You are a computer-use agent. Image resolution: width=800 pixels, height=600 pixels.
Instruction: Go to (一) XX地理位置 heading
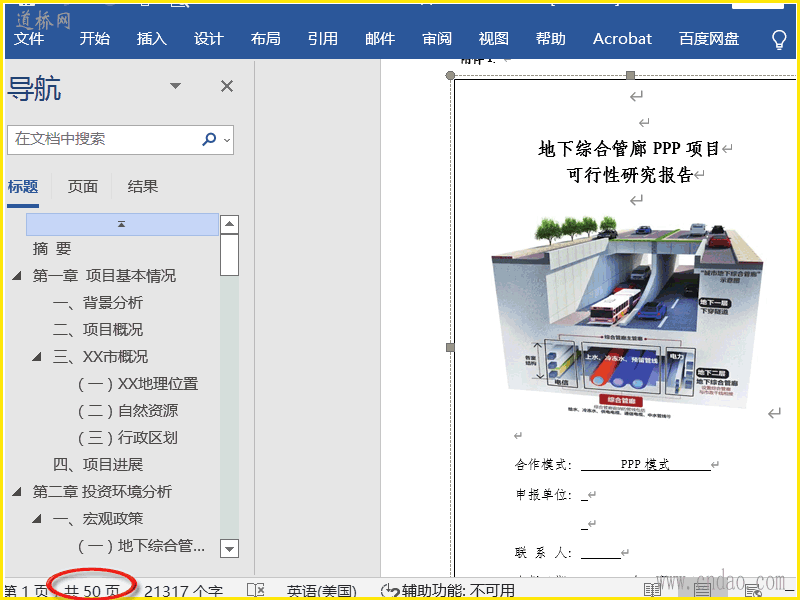click(x=138, y=384)
